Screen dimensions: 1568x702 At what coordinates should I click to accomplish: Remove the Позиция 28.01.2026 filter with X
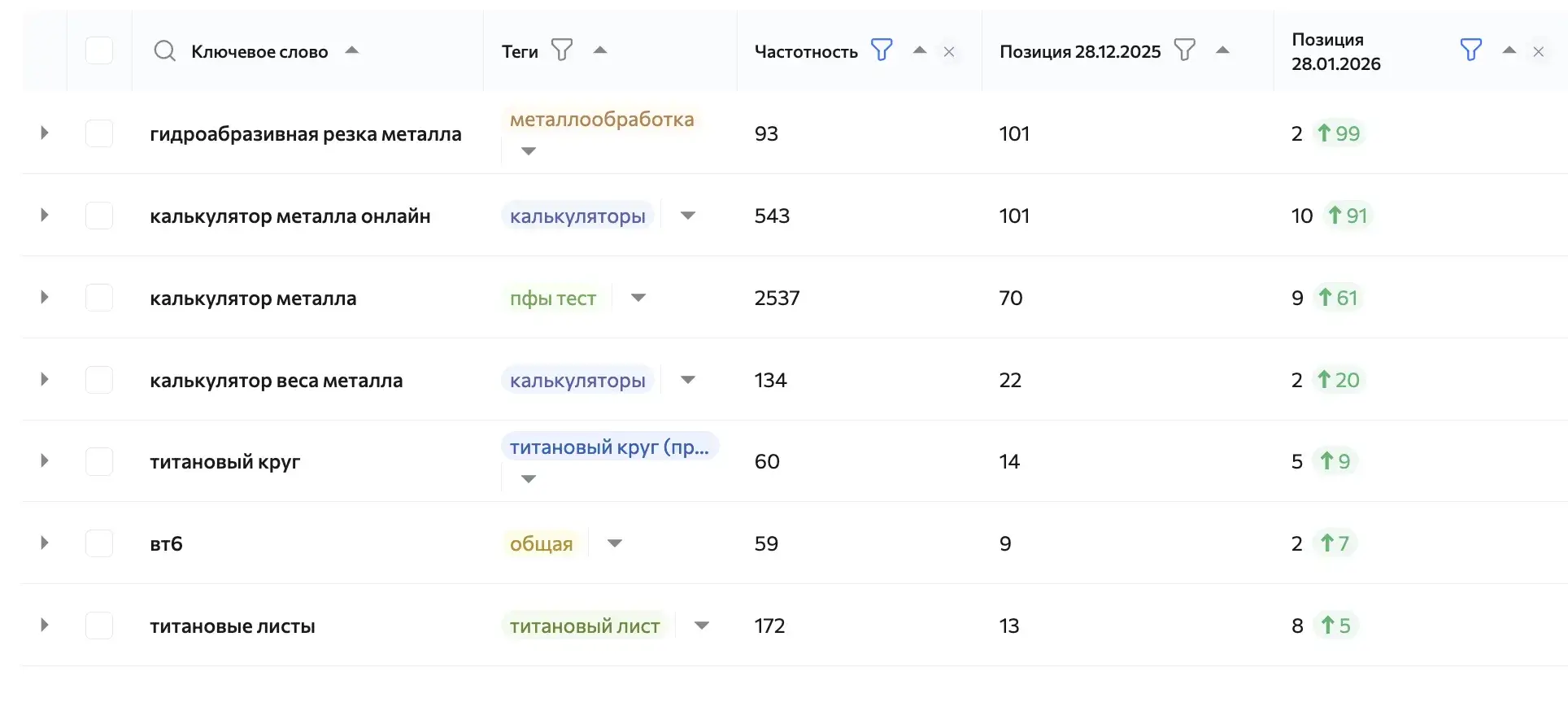1539,51
